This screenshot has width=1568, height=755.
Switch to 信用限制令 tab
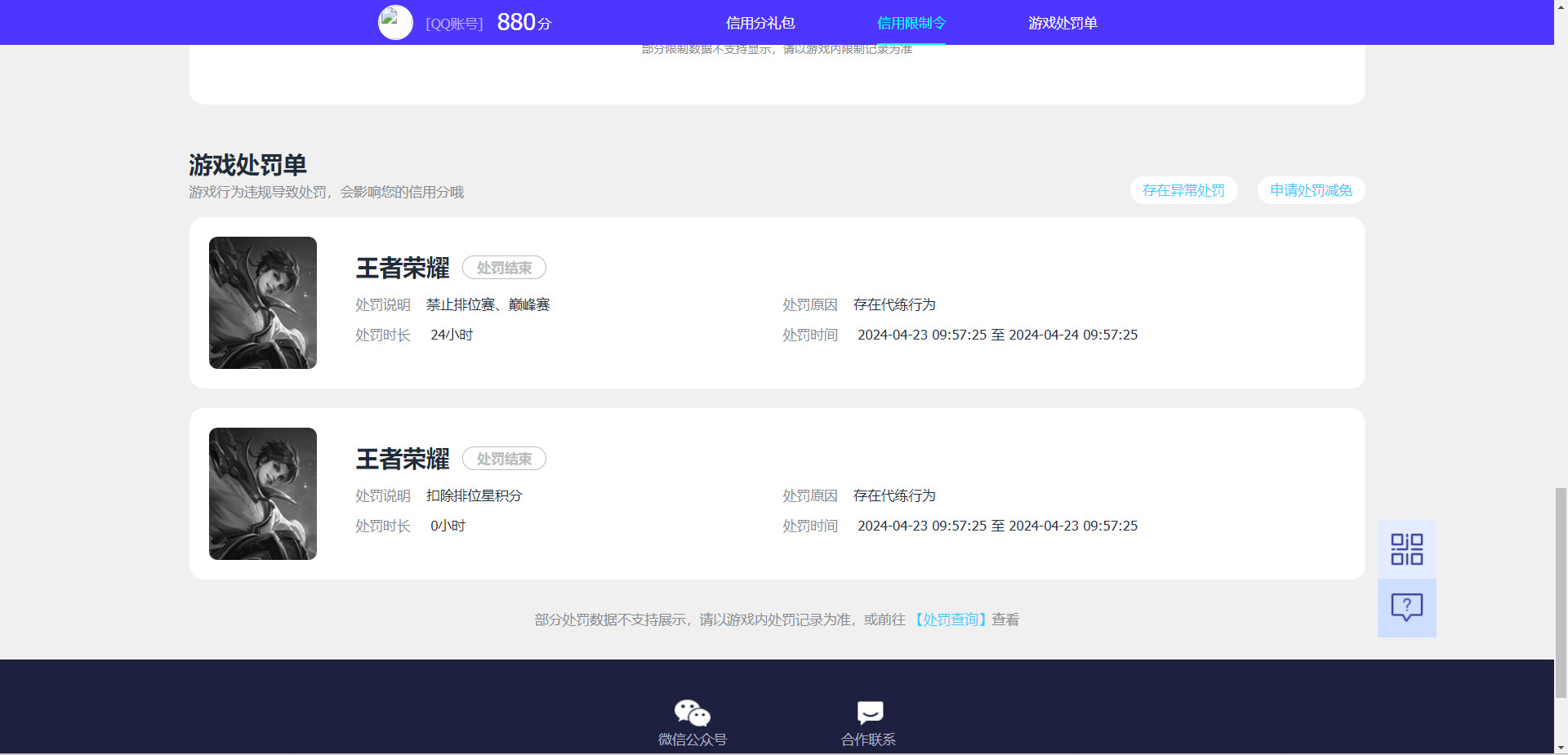[911, 23]
